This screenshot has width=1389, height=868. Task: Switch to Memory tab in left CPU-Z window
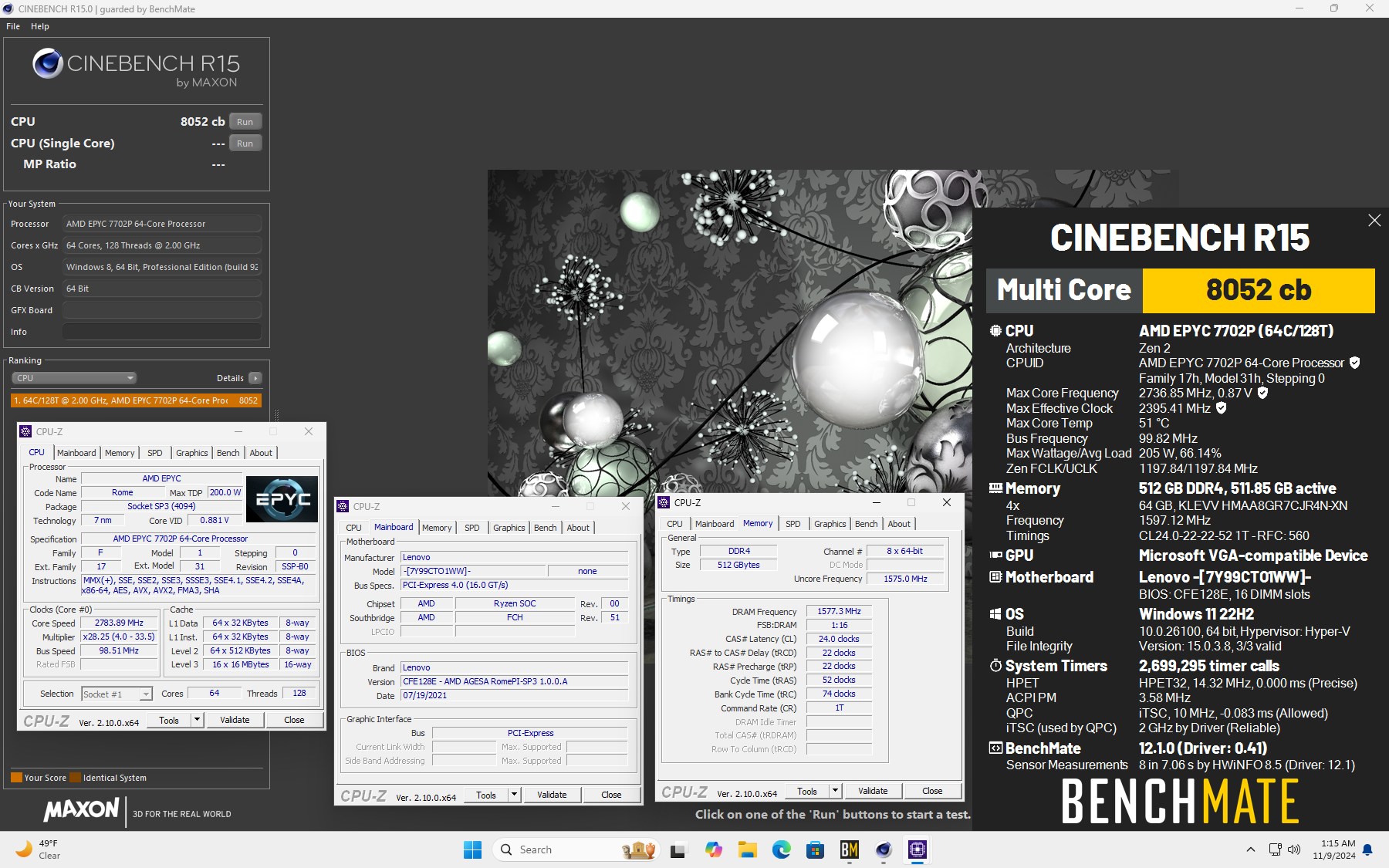pos(120,453)
